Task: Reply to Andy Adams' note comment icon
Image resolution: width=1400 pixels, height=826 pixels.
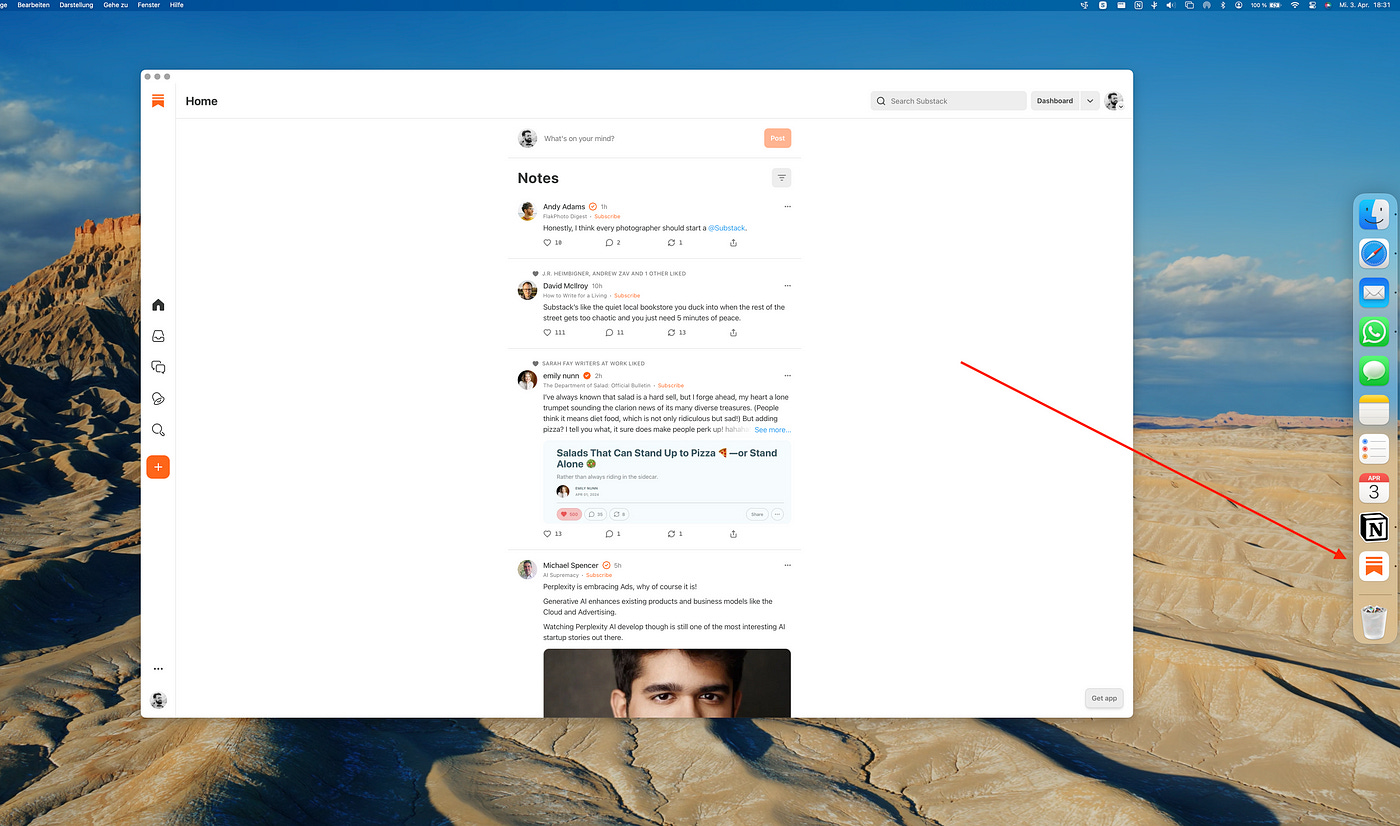Action: tap(609, 243)
